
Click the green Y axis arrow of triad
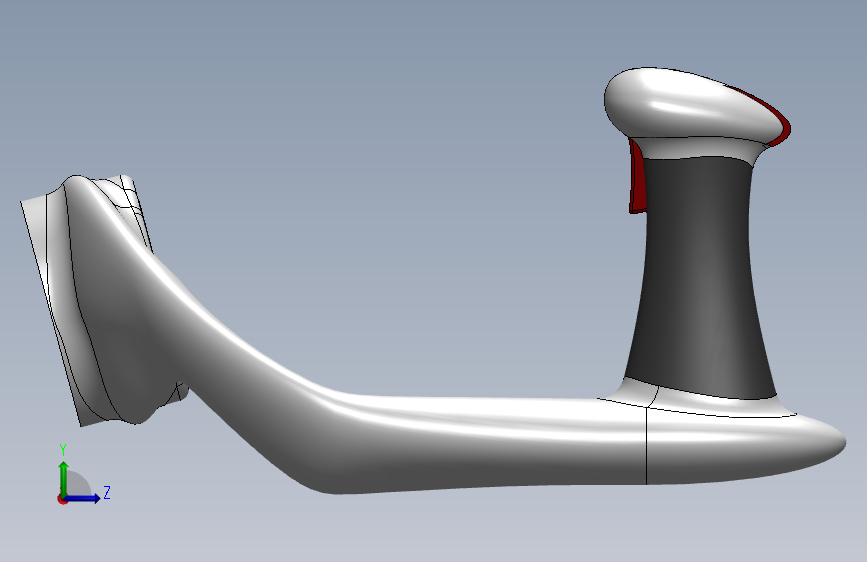coord(64,479)
